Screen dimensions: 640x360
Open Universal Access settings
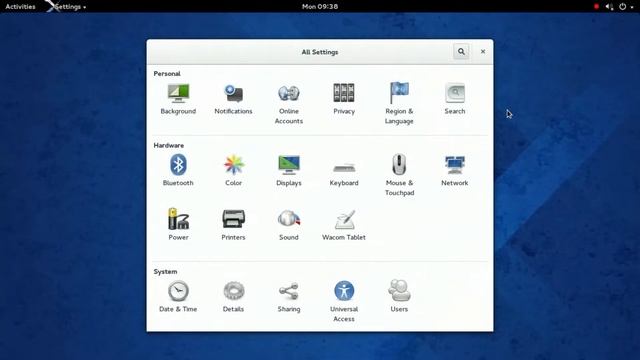344,301
